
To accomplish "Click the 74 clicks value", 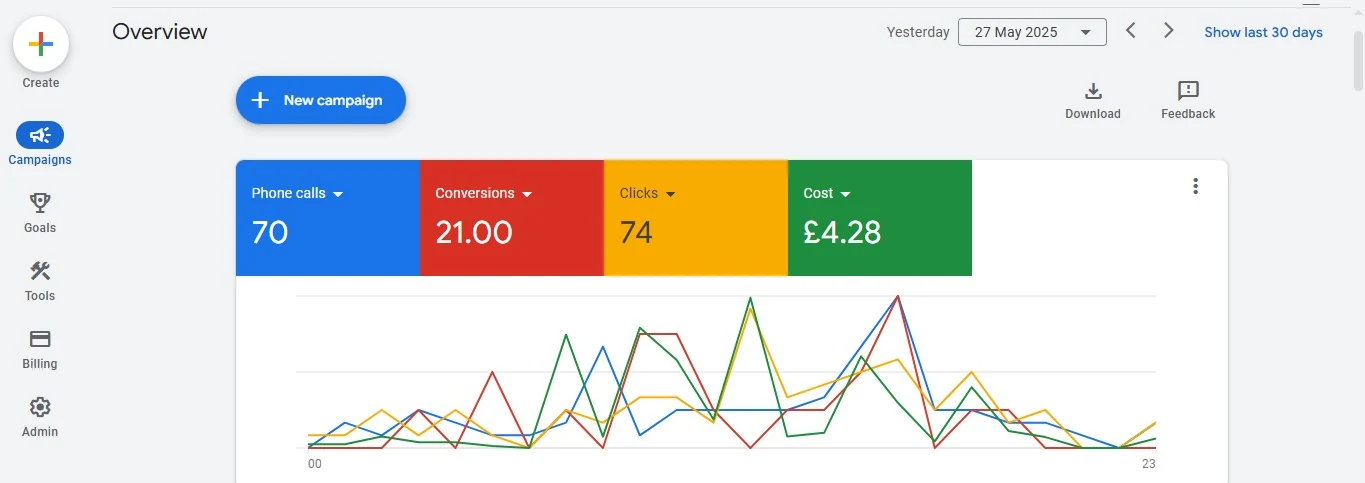I will pos(636,233).
